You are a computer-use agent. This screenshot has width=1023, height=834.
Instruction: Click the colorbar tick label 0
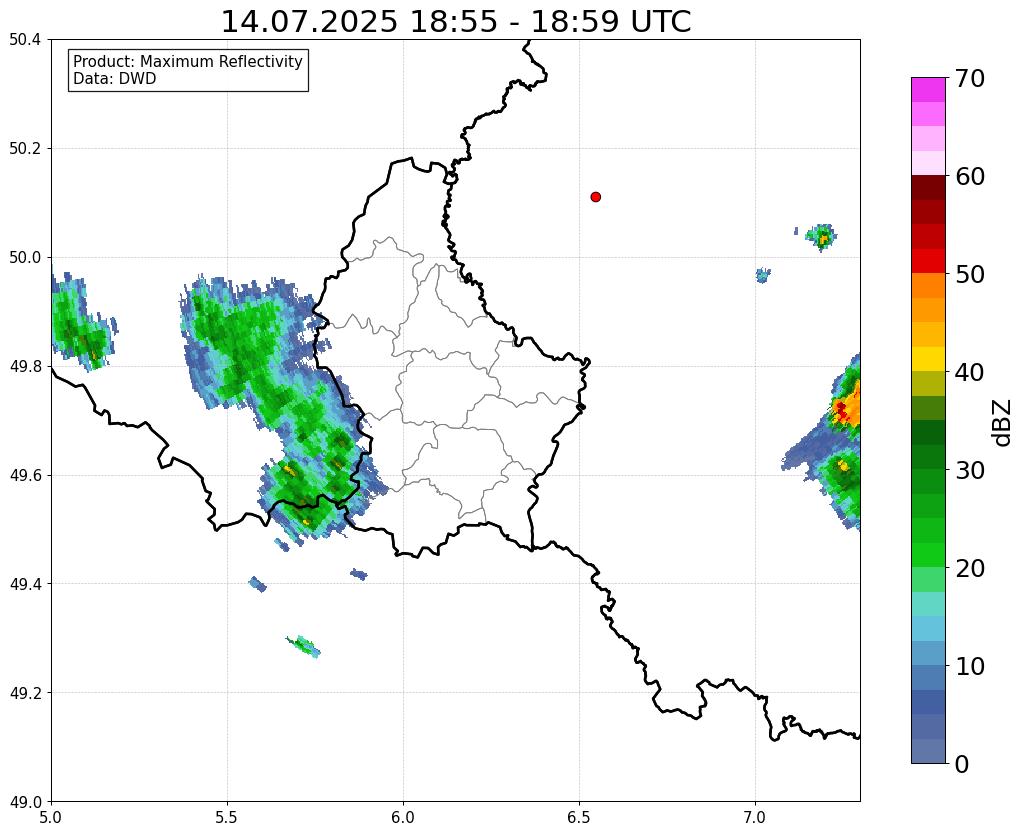tap(962, 764)
